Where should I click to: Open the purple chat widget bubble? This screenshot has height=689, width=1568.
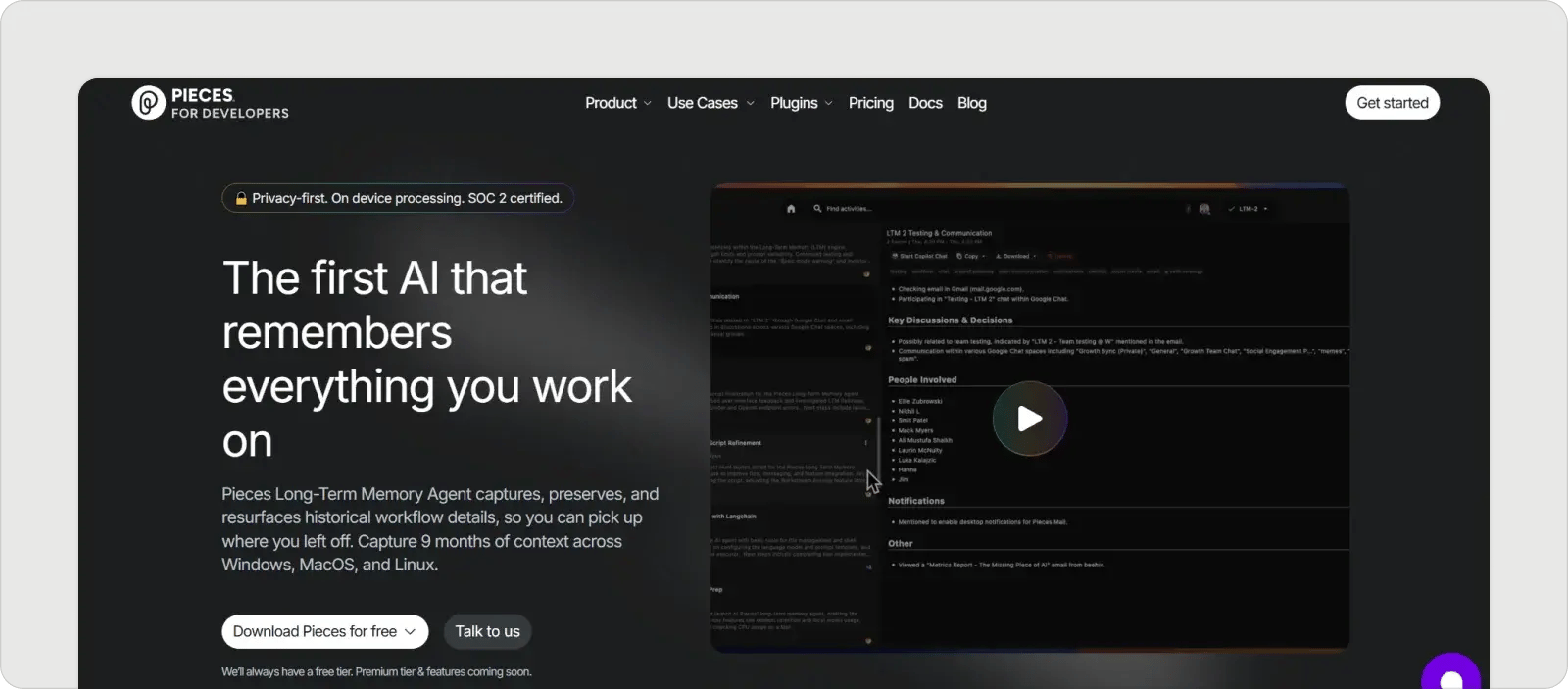(1450, 675)
